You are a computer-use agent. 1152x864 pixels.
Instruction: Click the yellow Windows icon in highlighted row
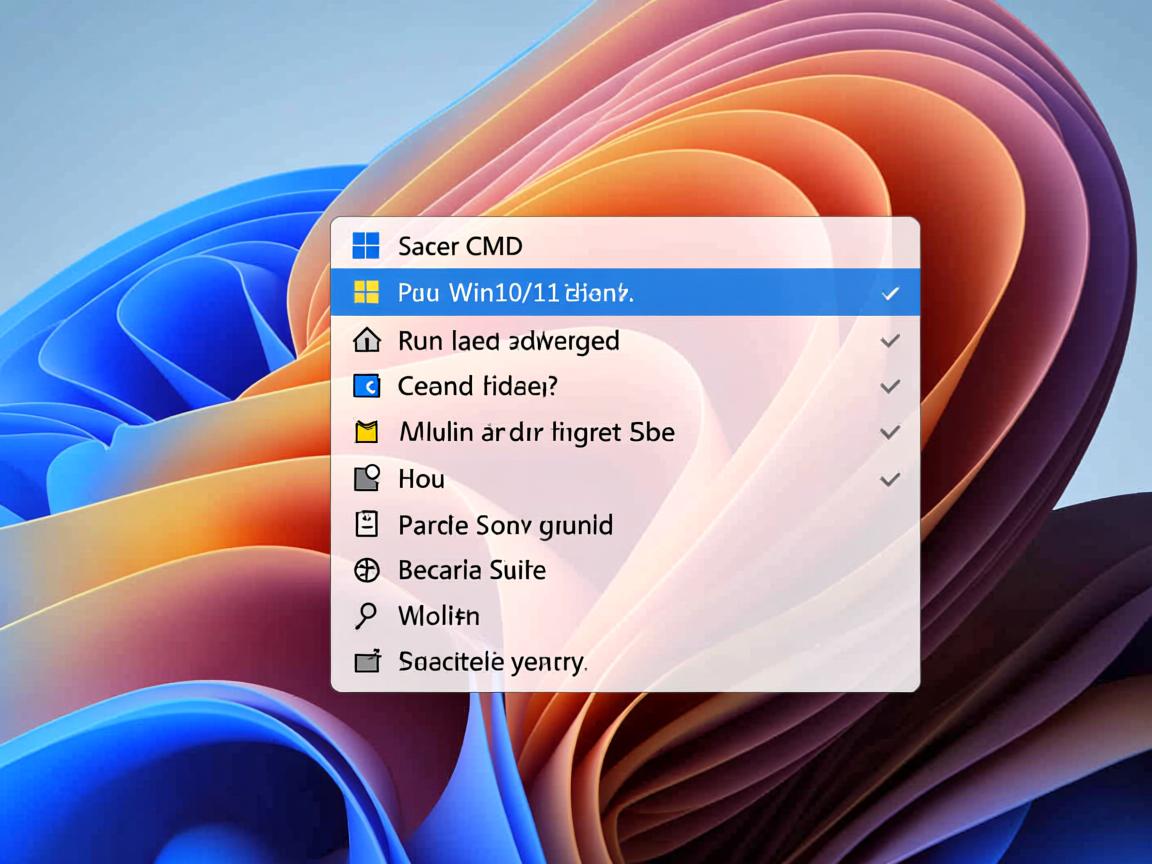367,292
